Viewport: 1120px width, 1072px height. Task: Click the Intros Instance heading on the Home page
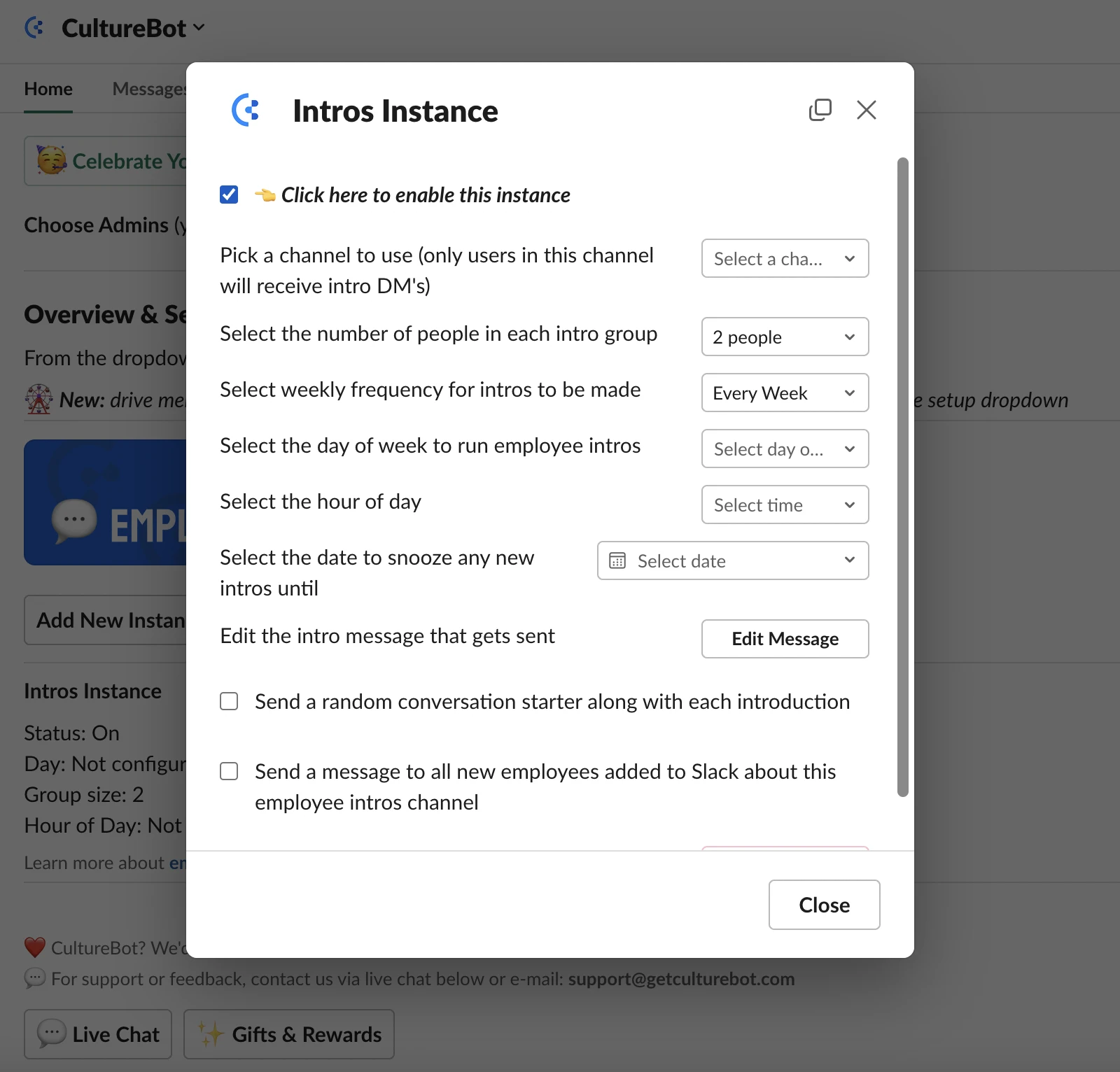tap(93, 691)
